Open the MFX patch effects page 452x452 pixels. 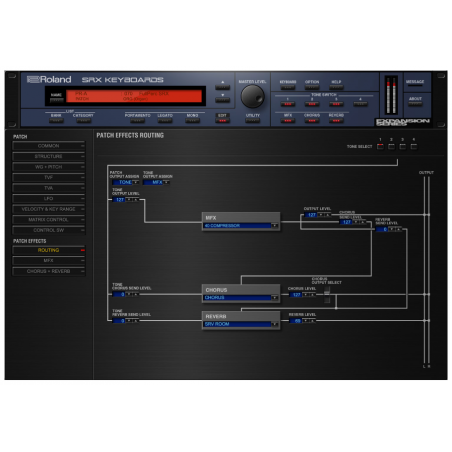click(x=49, y=260)
